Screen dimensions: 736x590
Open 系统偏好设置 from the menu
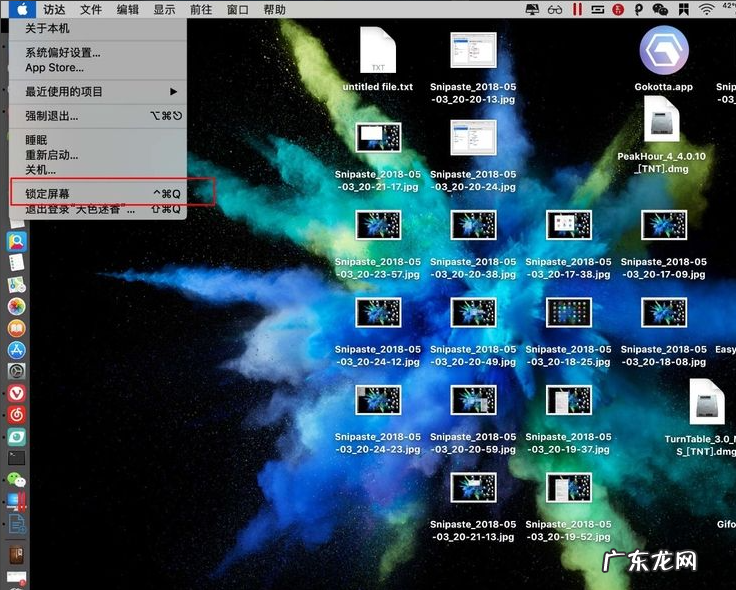click(x=63, y=53)
